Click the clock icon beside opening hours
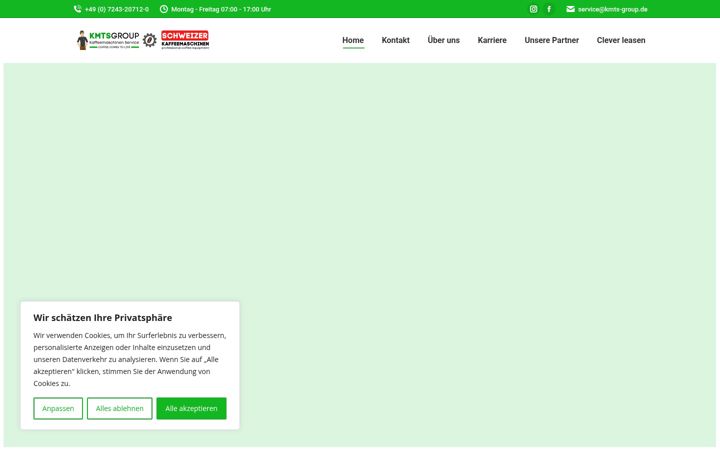The width and height of the screenshot is (720, 450). 163,9
